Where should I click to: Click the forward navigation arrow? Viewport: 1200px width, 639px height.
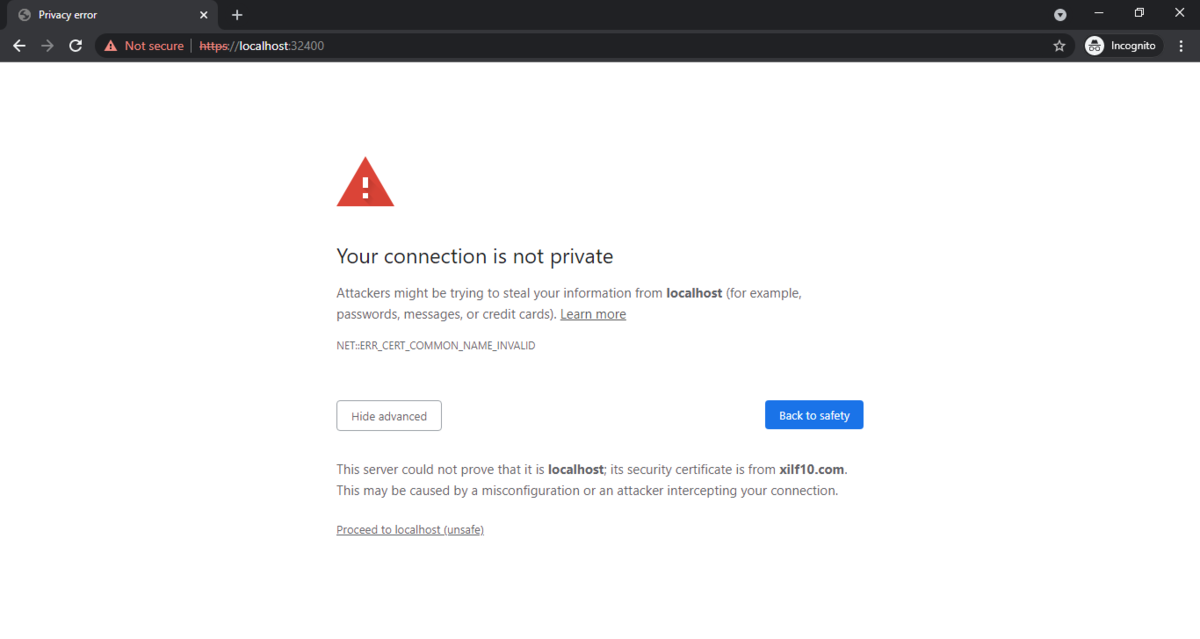click(x=47, y=46)
